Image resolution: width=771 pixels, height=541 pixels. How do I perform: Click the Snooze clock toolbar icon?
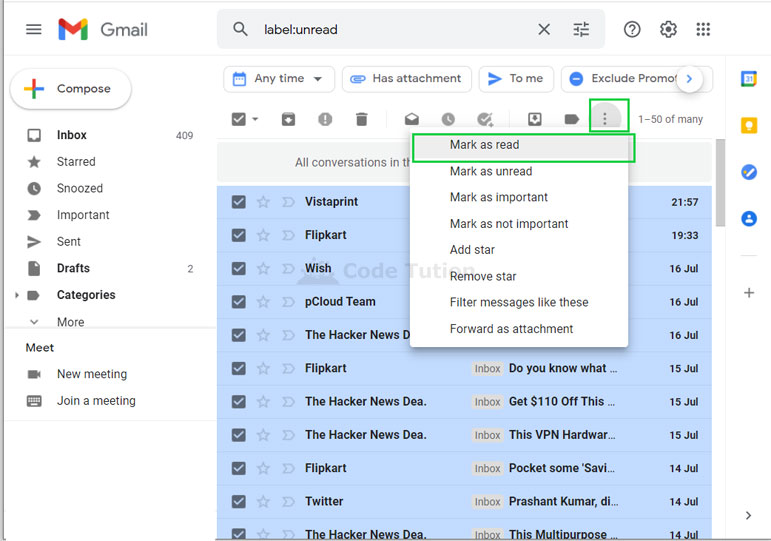448,119
